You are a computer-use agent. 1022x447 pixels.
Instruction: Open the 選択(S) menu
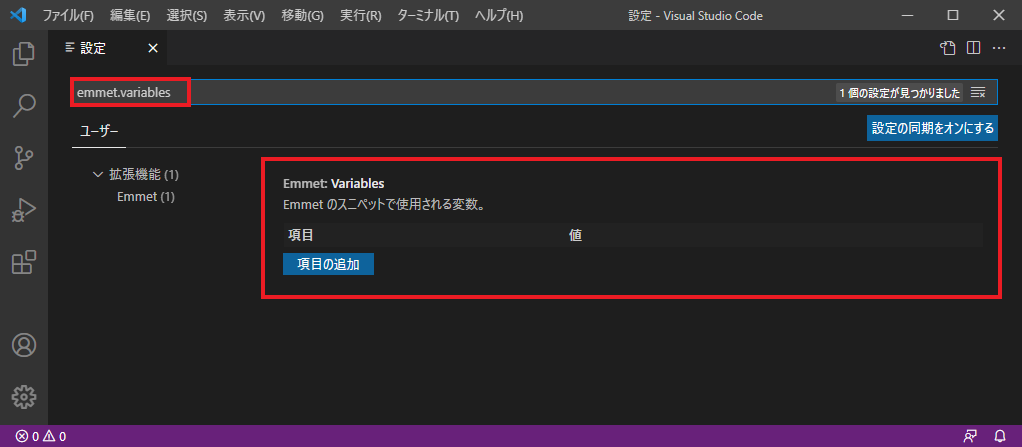(186, 15)
